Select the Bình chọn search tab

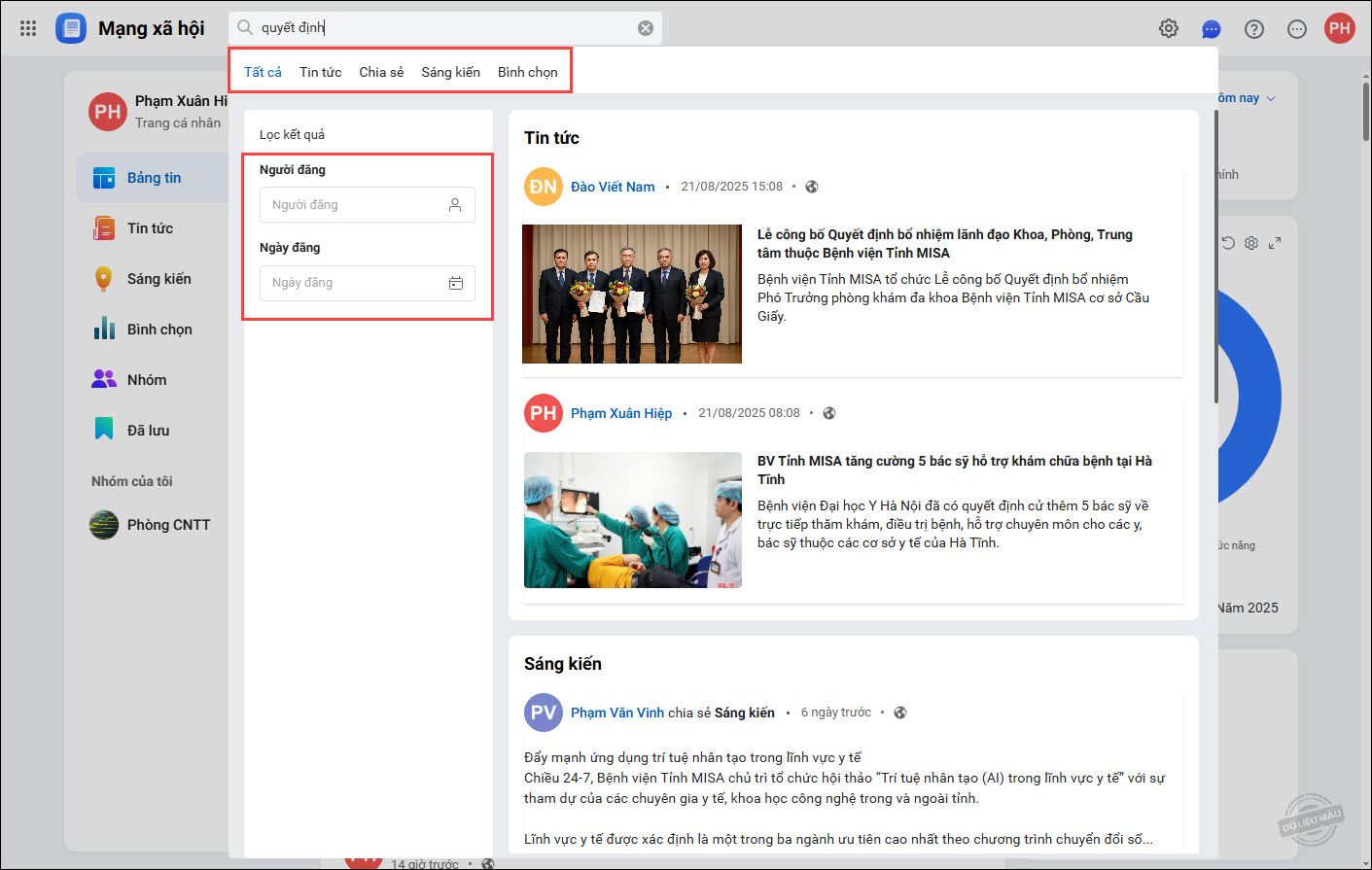(x=527, y=72)
